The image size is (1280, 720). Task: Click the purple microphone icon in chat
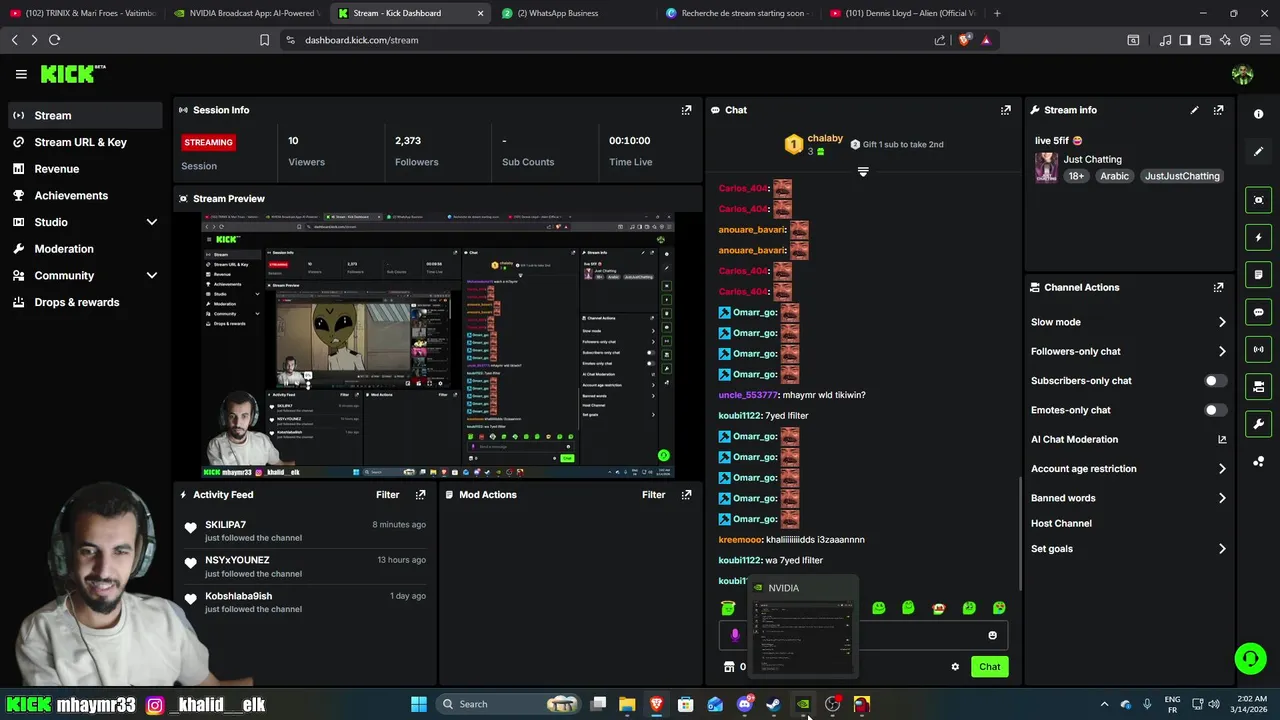(735, 635)
